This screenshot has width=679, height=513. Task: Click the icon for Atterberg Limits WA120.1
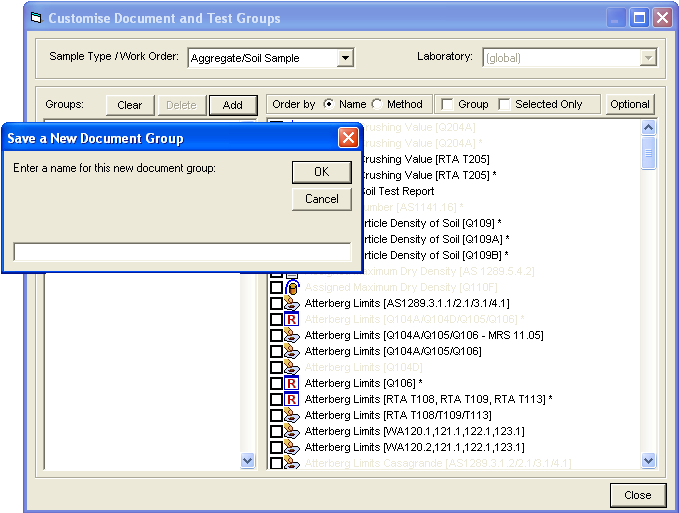click(x=292, y=431)
